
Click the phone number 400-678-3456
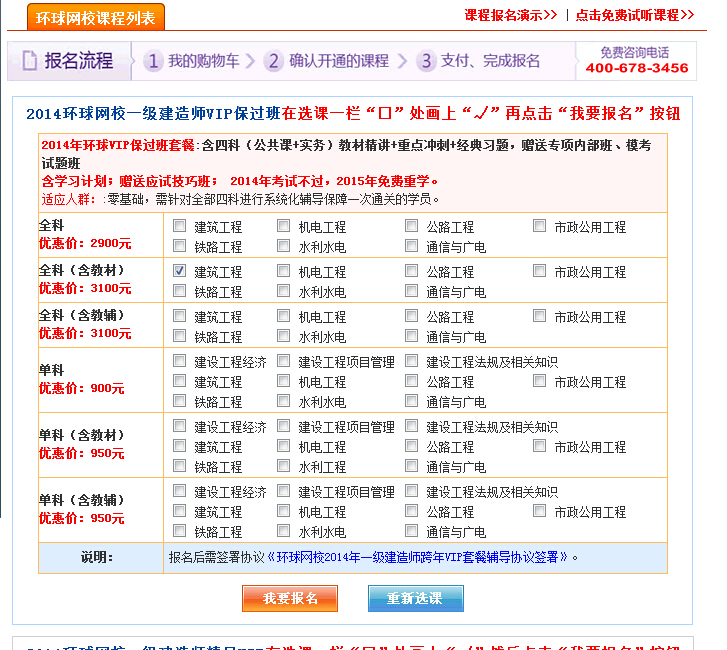coord(637,68)
